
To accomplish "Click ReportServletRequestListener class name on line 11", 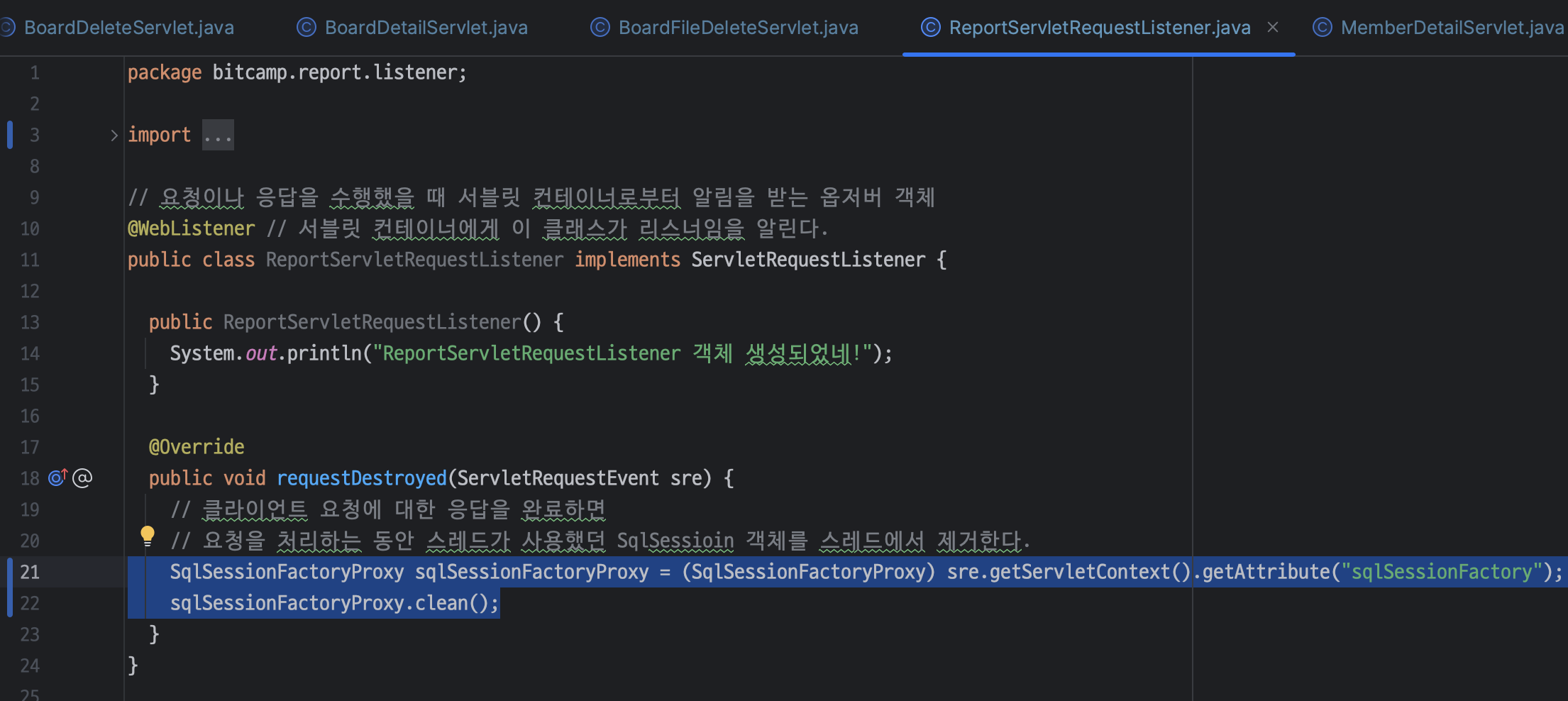I will pyautogui.click(x=414, y=260).
